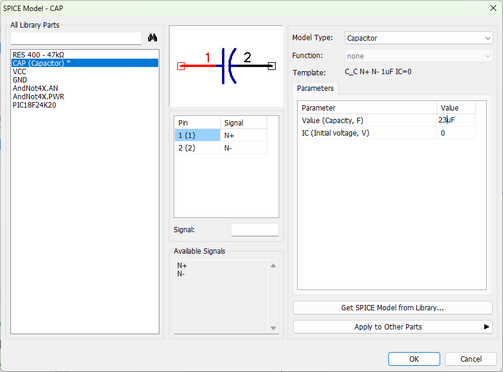Image resolution: width=503 pixels, height=372 pixels.
Task: Click the capacitor symbol in preview
Action: coord(229,66)
